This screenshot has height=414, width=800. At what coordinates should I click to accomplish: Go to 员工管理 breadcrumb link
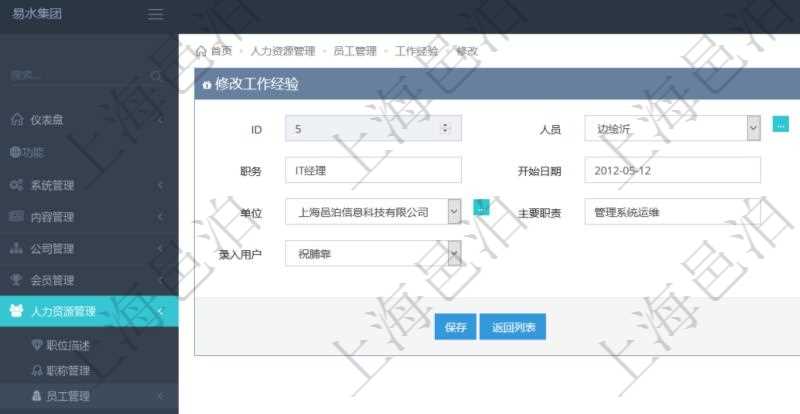click(x=355, y=51)
